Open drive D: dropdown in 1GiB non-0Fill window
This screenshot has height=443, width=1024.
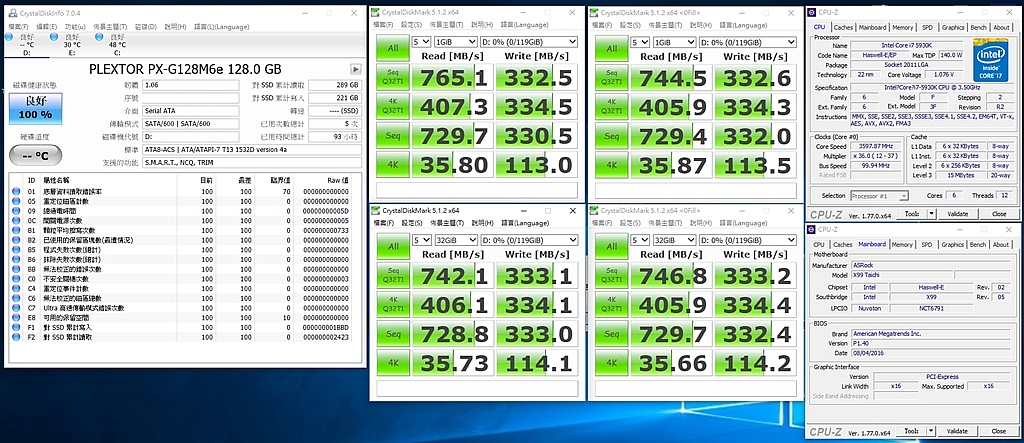pos(528,42)
